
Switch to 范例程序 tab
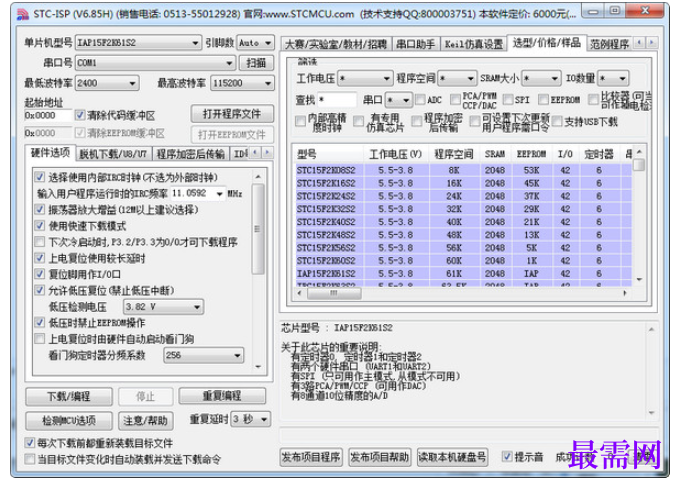point(609,44)
